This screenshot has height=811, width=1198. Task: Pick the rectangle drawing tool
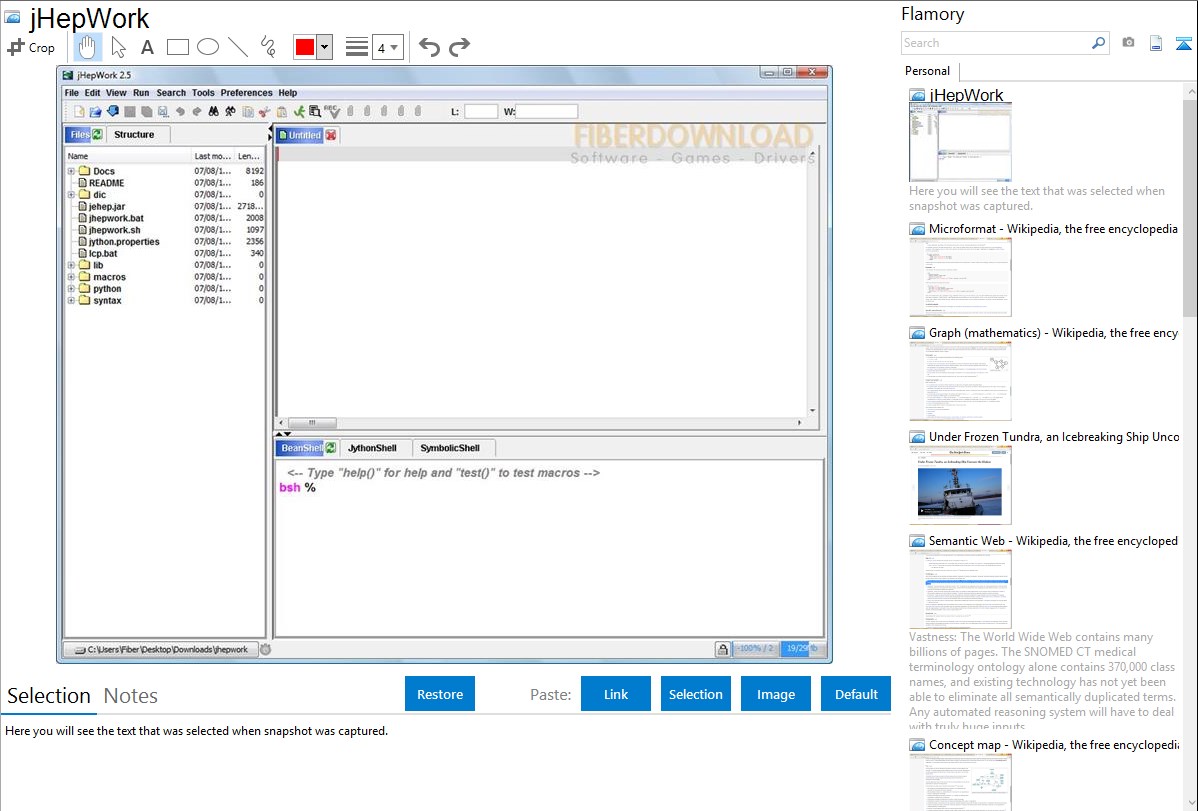click(x=177, y=47)
